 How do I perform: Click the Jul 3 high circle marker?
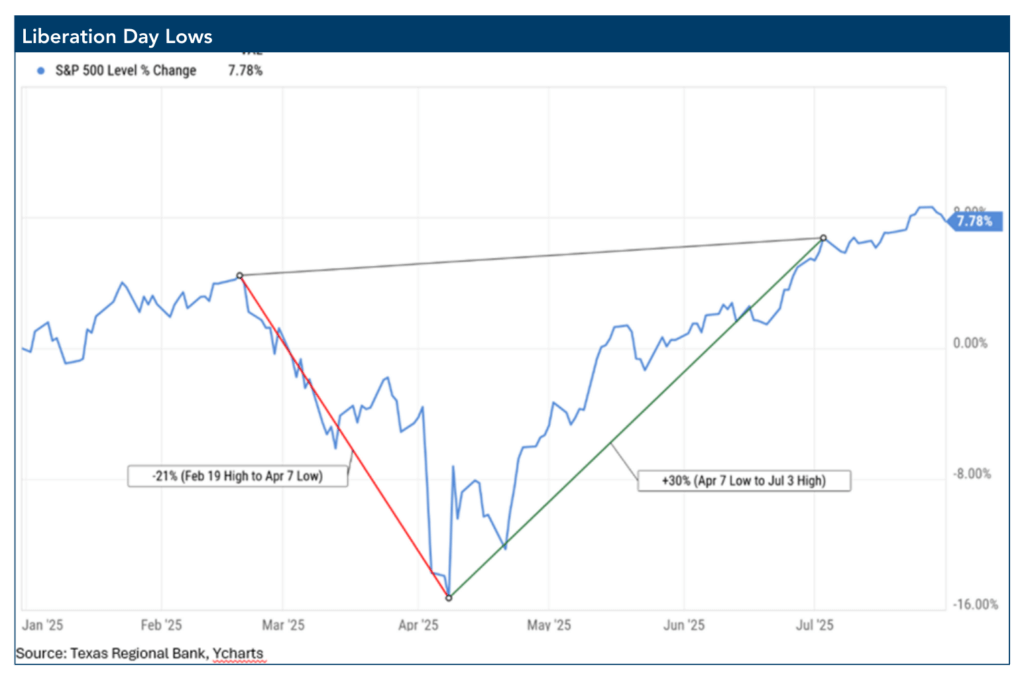coord(823,238)
